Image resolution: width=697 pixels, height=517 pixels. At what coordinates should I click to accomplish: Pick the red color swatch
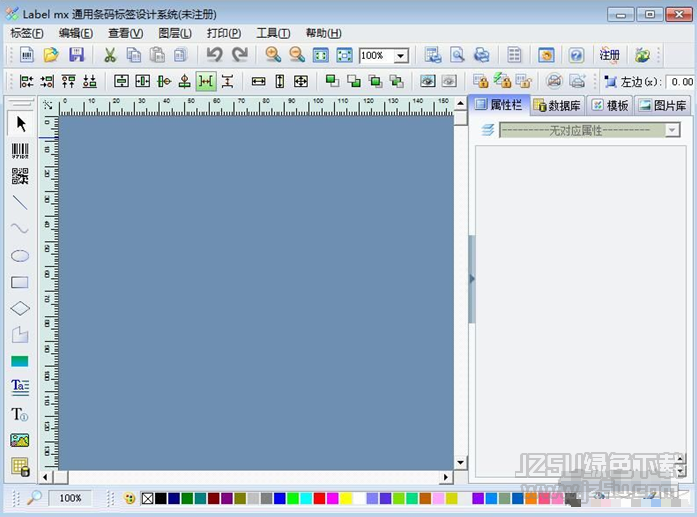coord(319,498)
